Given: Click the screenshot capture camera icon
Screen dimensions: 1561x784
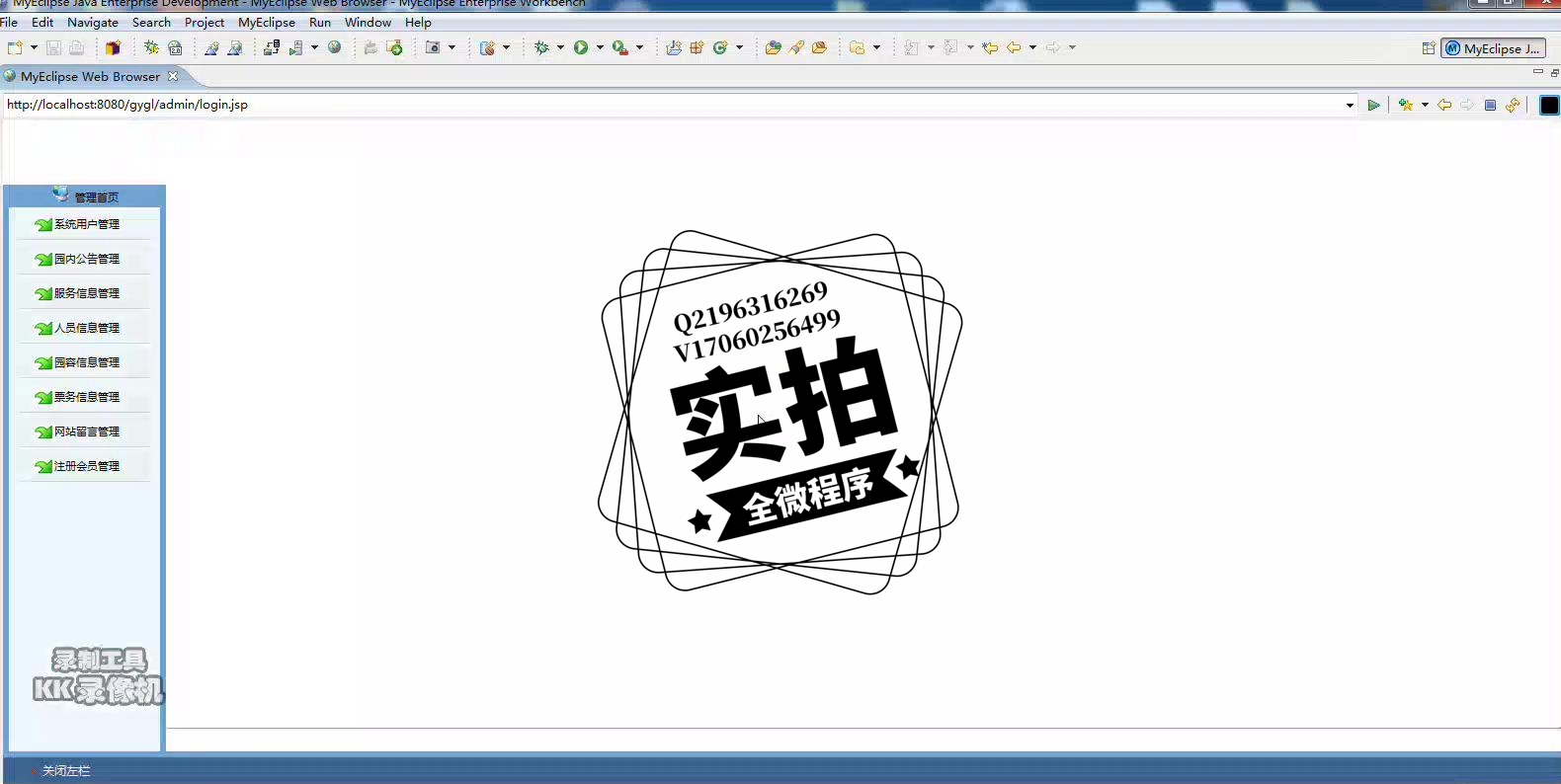Looking at the screenshot, I should pyautogui.click(x=433, y=47).
